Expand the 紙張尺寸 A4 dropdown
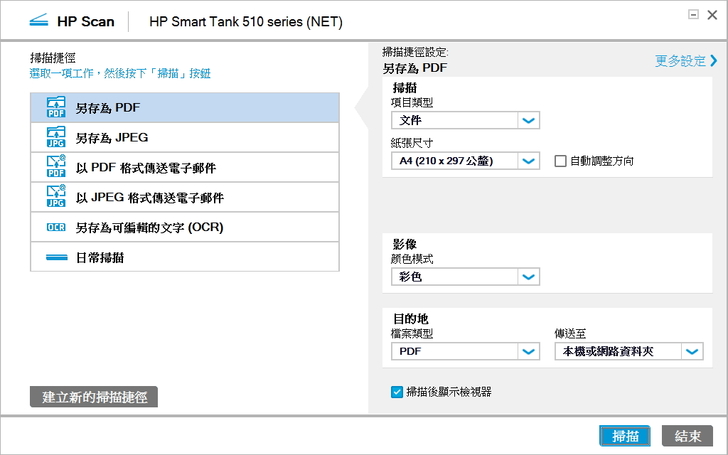 click(x=529, y=160)
